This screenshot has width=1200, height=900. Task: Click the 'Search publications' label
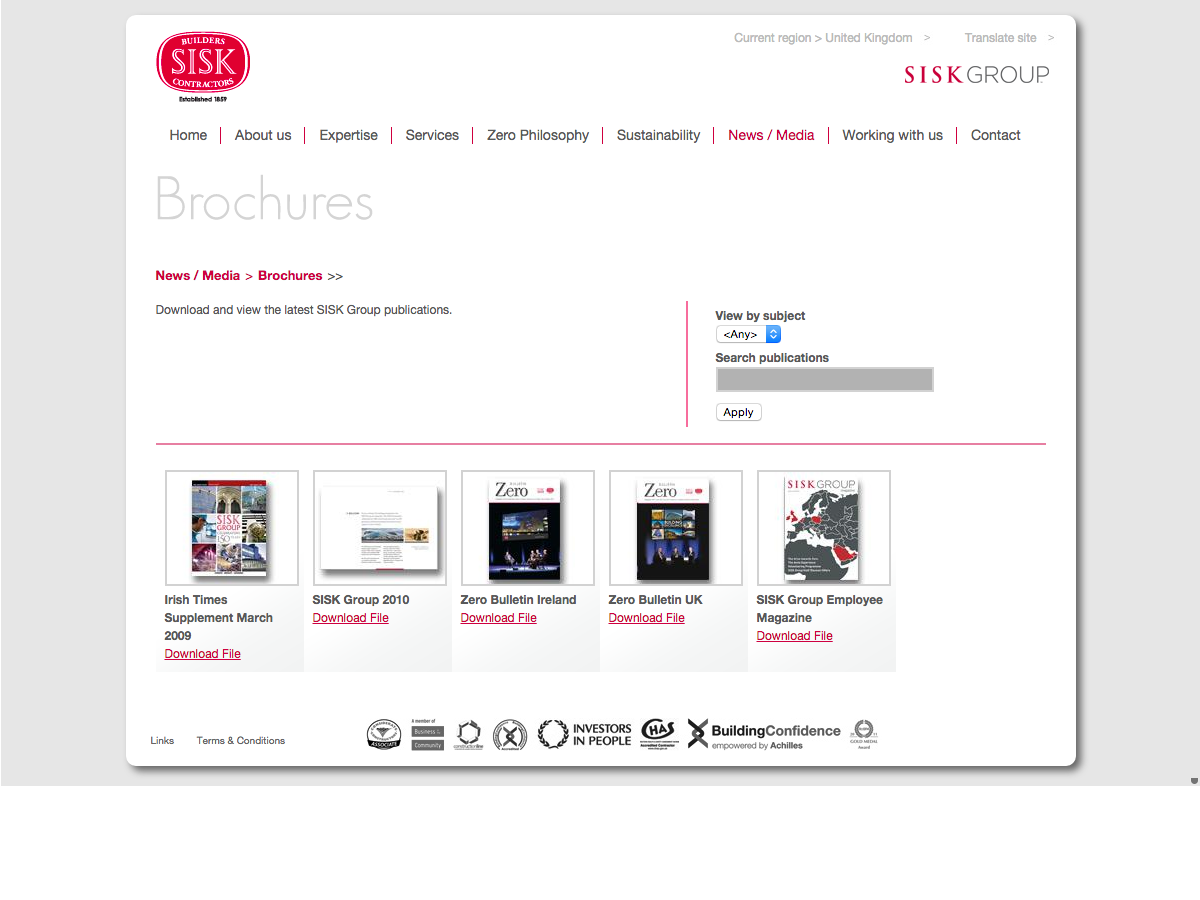(x=772, y=358)
